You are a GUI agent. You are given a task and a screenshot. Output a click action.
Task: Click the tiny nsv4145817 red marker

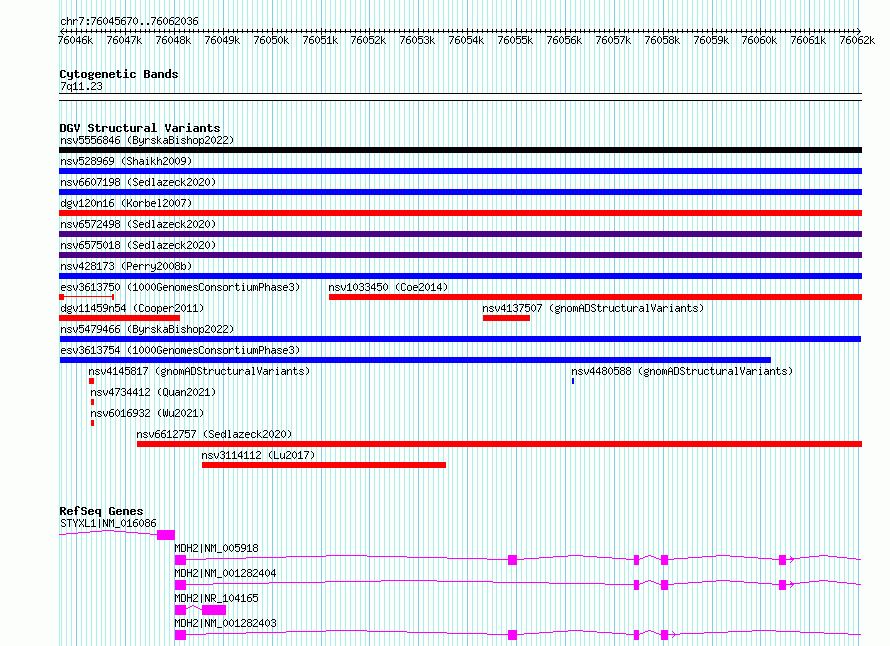click(91, 381)
